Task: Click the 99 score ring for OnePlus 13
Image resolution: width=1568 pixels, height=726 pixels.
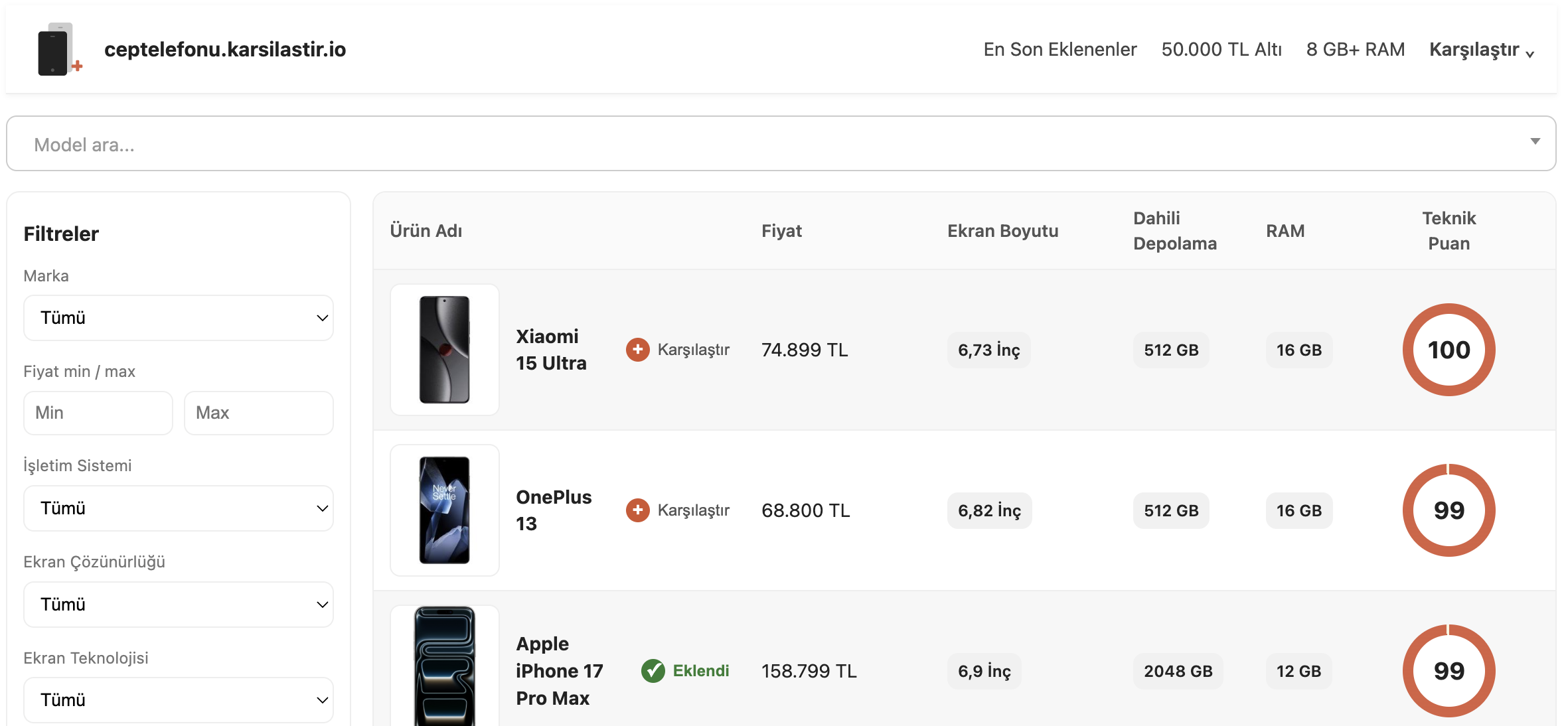Action: coord(1449,510)
